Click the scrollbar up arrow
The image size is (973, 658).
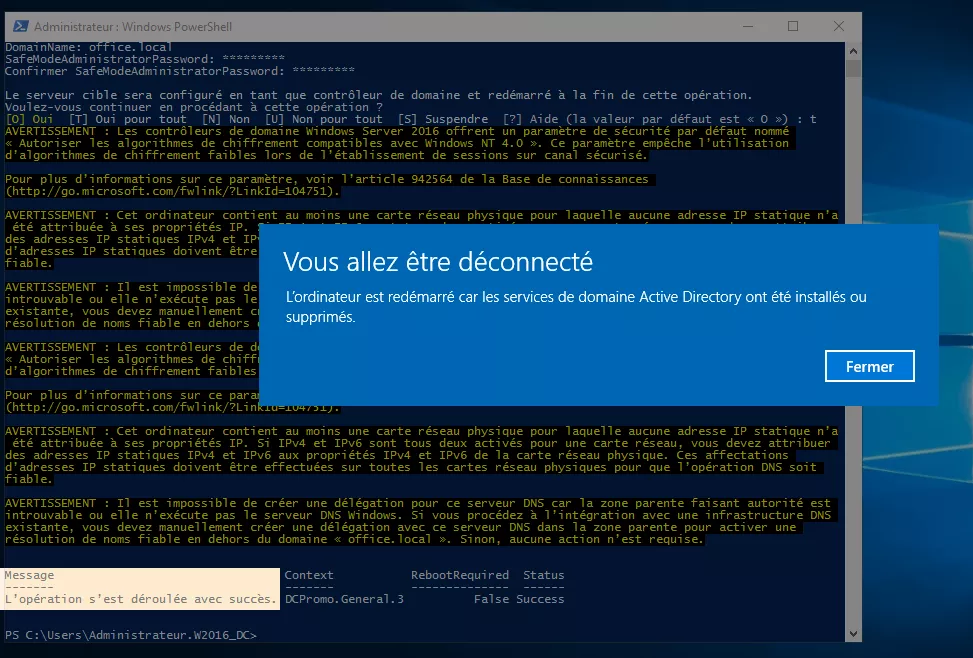coord(853,51)
